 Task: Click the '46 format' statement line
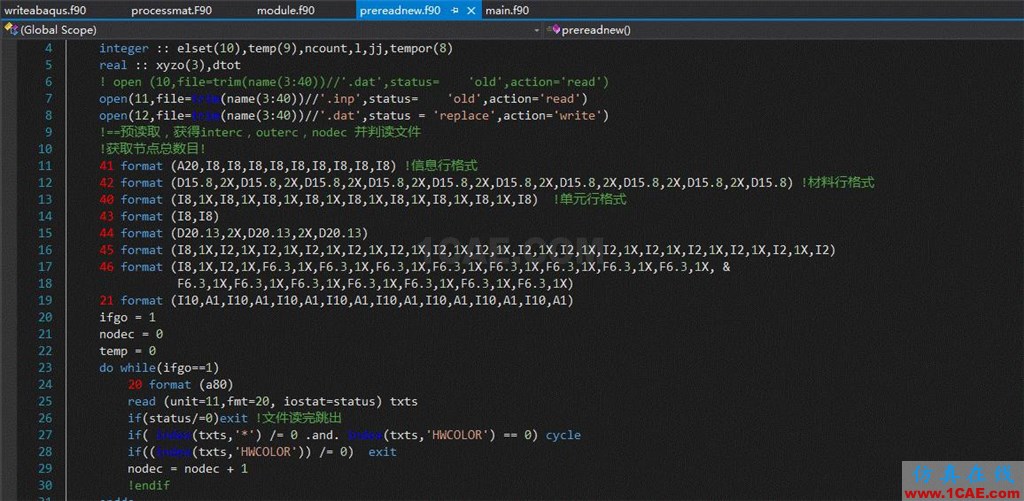point(415,267)
